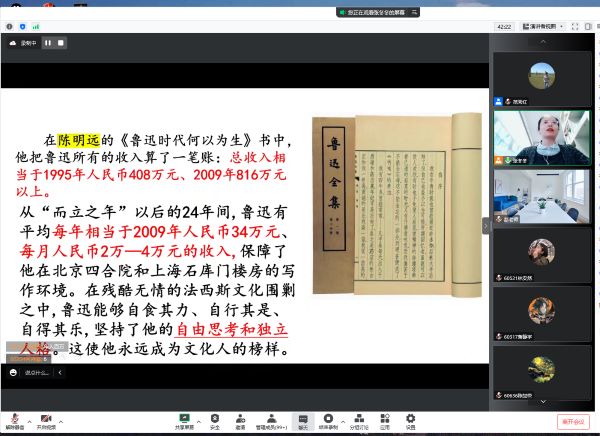600x436 pixels.
Task: Open the Chat icon in toolbar
Action: pyautogui.click(x=301, y=417)
